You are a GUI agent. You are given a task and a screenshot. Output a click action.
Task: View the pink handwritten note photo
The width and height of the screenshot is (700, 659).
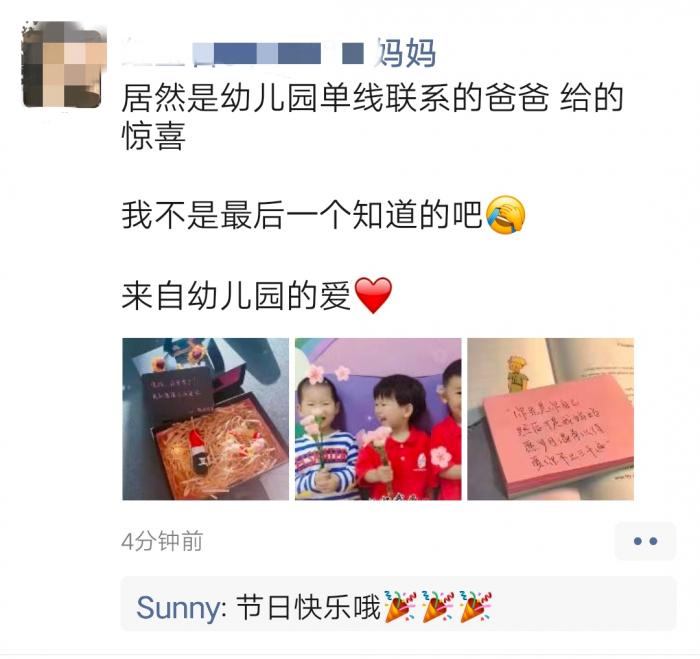coord(550,419)
